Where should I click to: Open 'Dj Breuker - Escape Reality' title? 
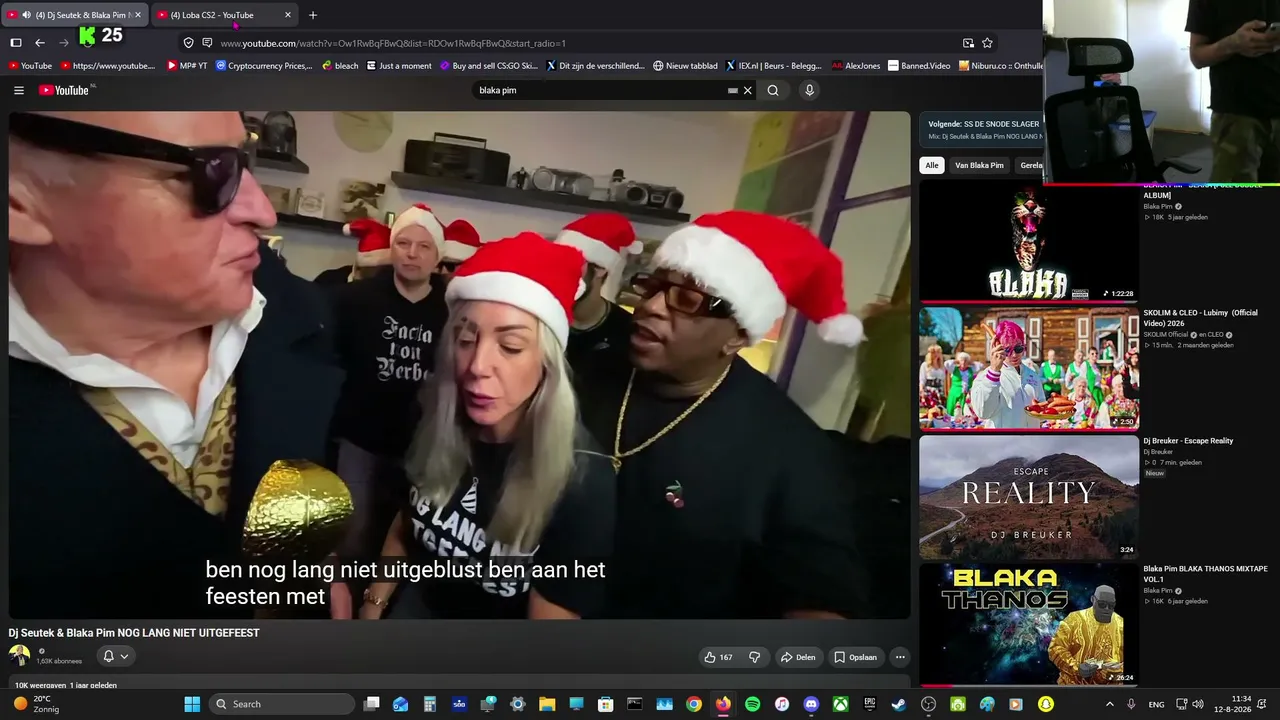coord(1188,441)
